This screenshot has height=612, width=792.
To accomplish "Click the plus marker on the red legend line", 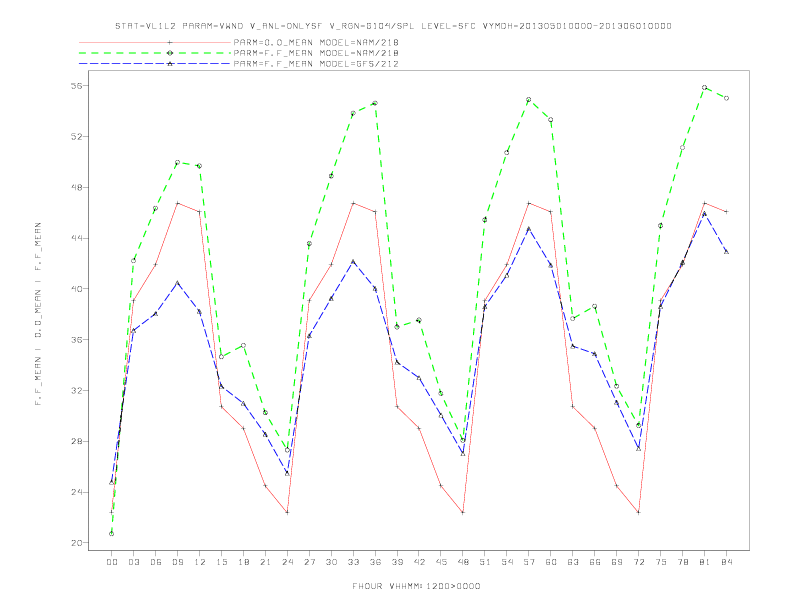I will (x=170, y=43).
